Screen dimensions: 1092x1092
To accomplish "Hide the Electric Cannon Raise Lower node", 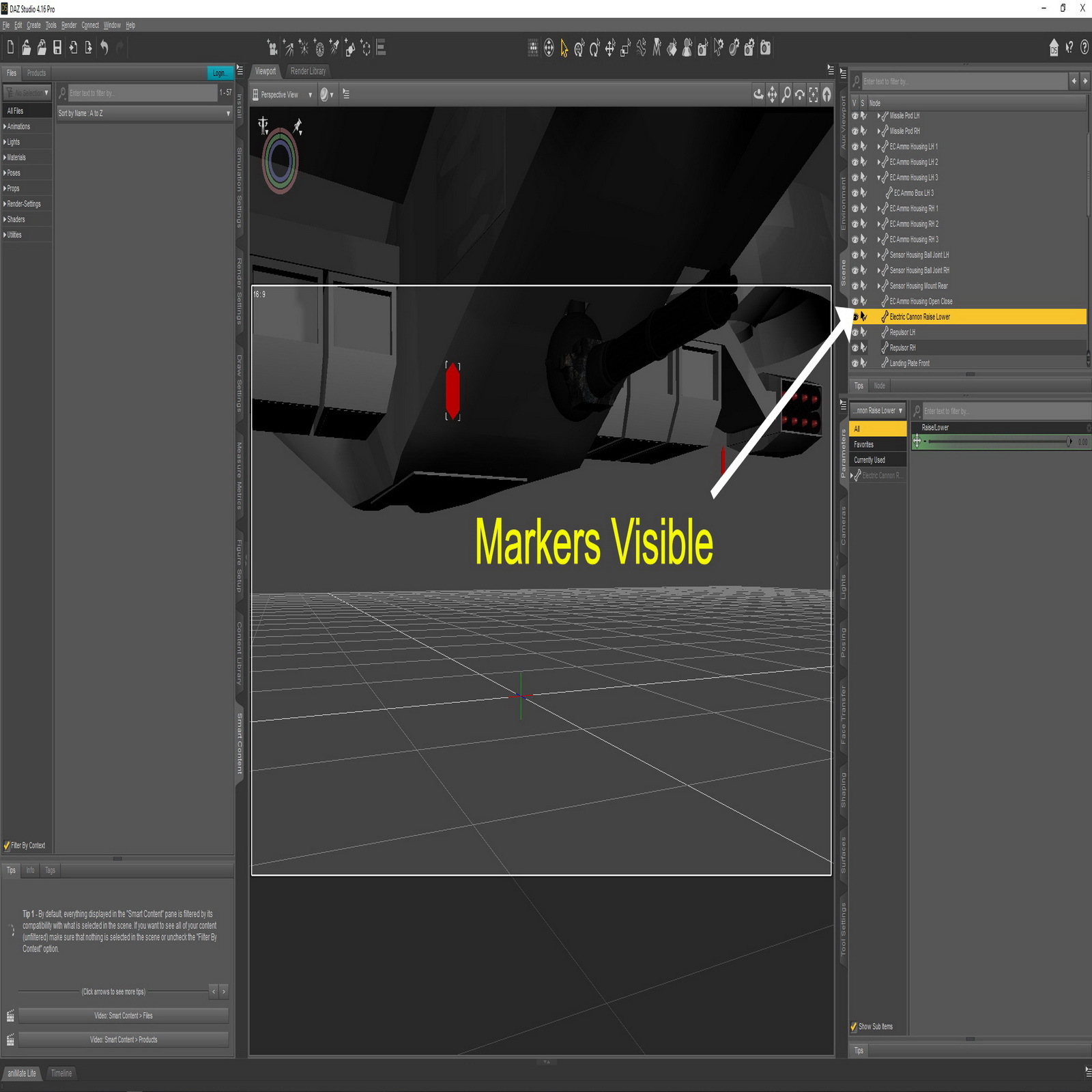I will tap(854, 317).
